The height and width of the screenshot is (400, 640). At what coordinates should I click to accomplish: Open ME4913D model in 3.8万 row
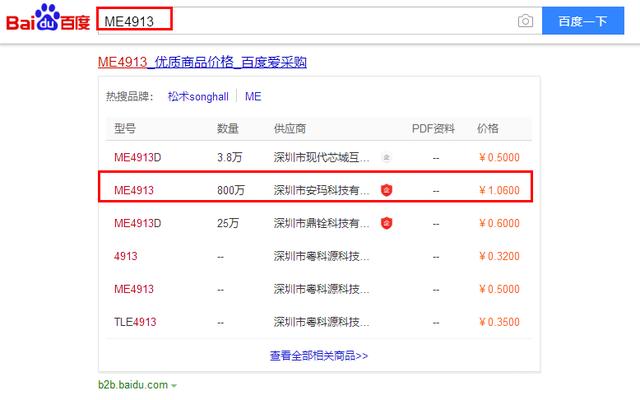tap(138, 158)
